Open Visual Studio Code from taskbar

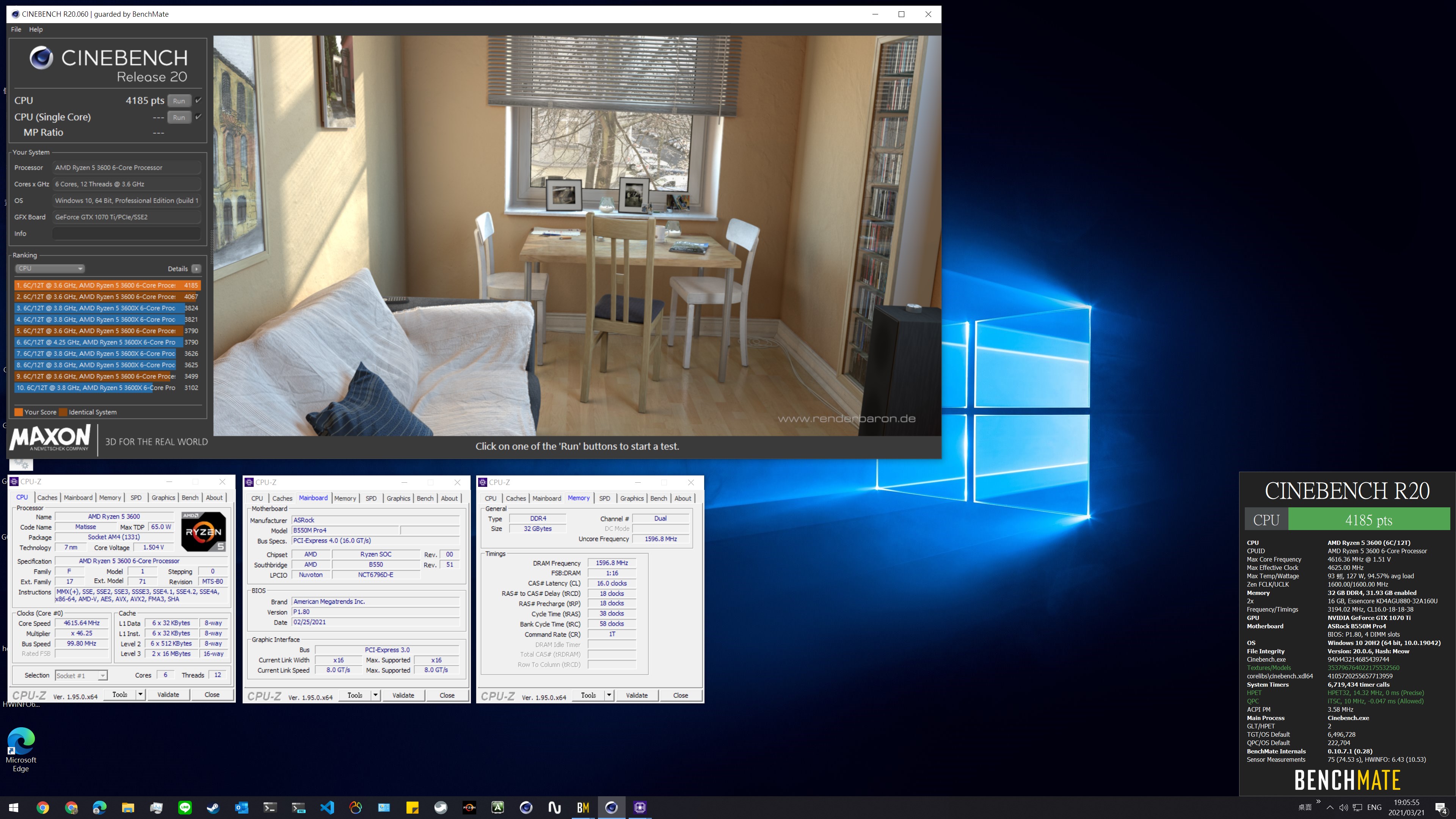tap(327, 808)
